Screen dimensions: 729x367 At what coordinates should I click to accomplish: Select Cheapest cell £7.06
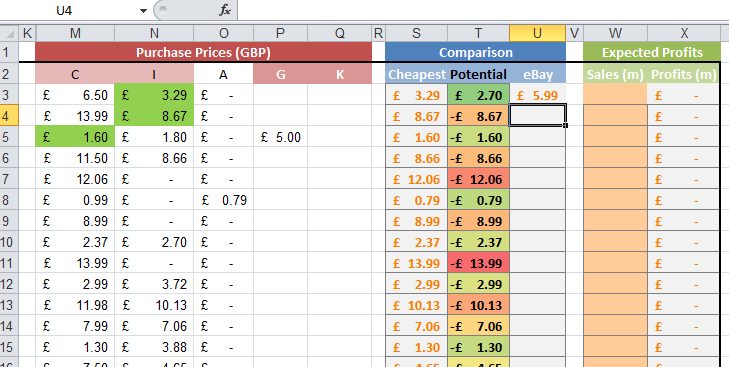pos(417,326)
